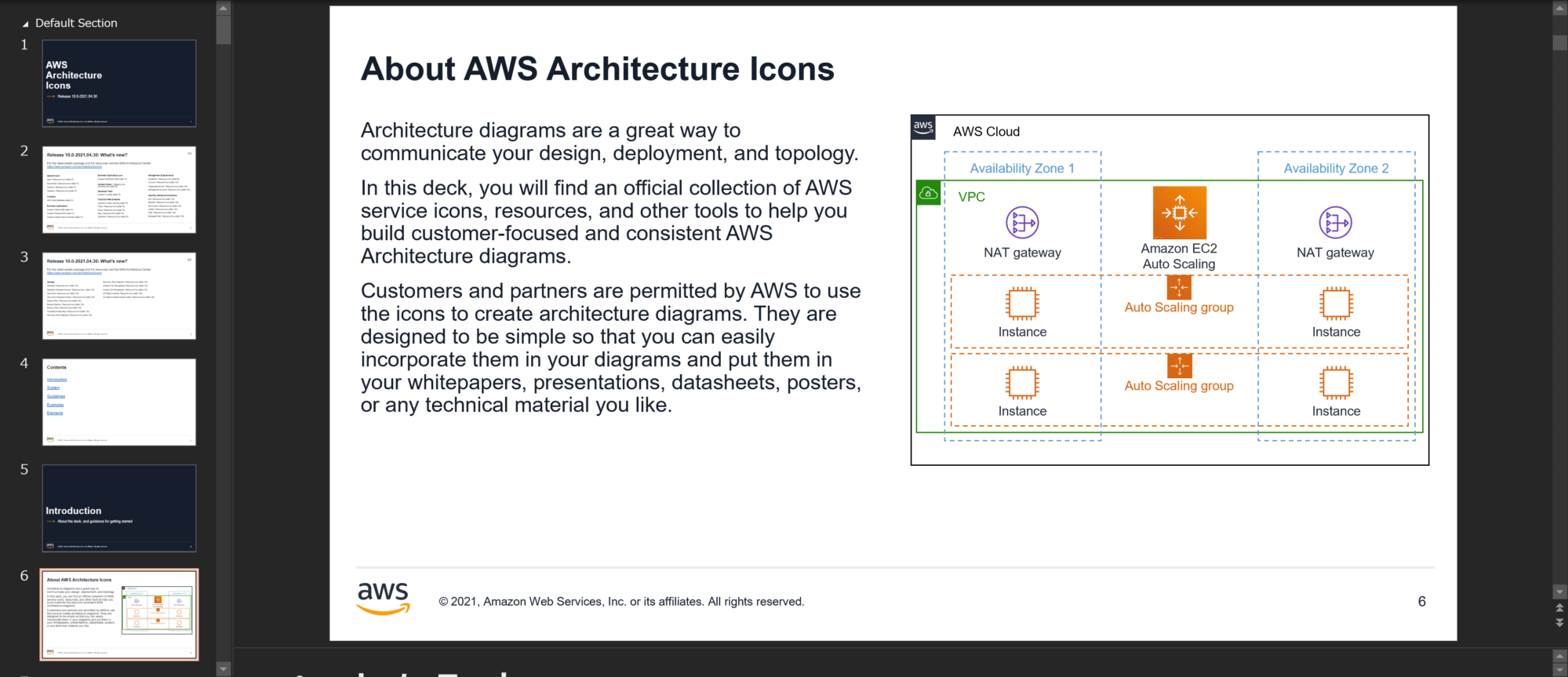Select lower Instance icon in Availability Zone 2
This screenshot has height=677, width=1568.
pos(1336,383)
